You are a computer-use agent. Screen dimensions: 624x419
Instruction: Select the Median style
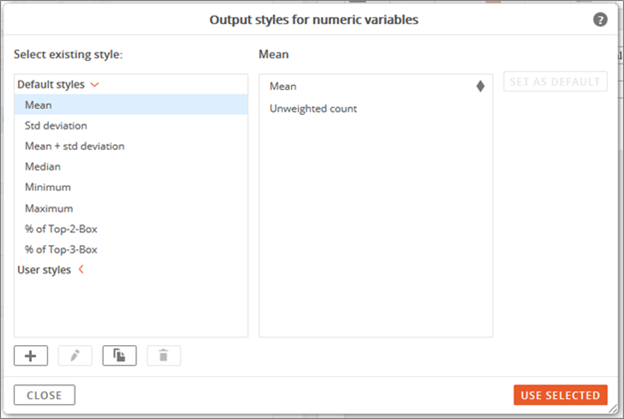tap(131, 166)
